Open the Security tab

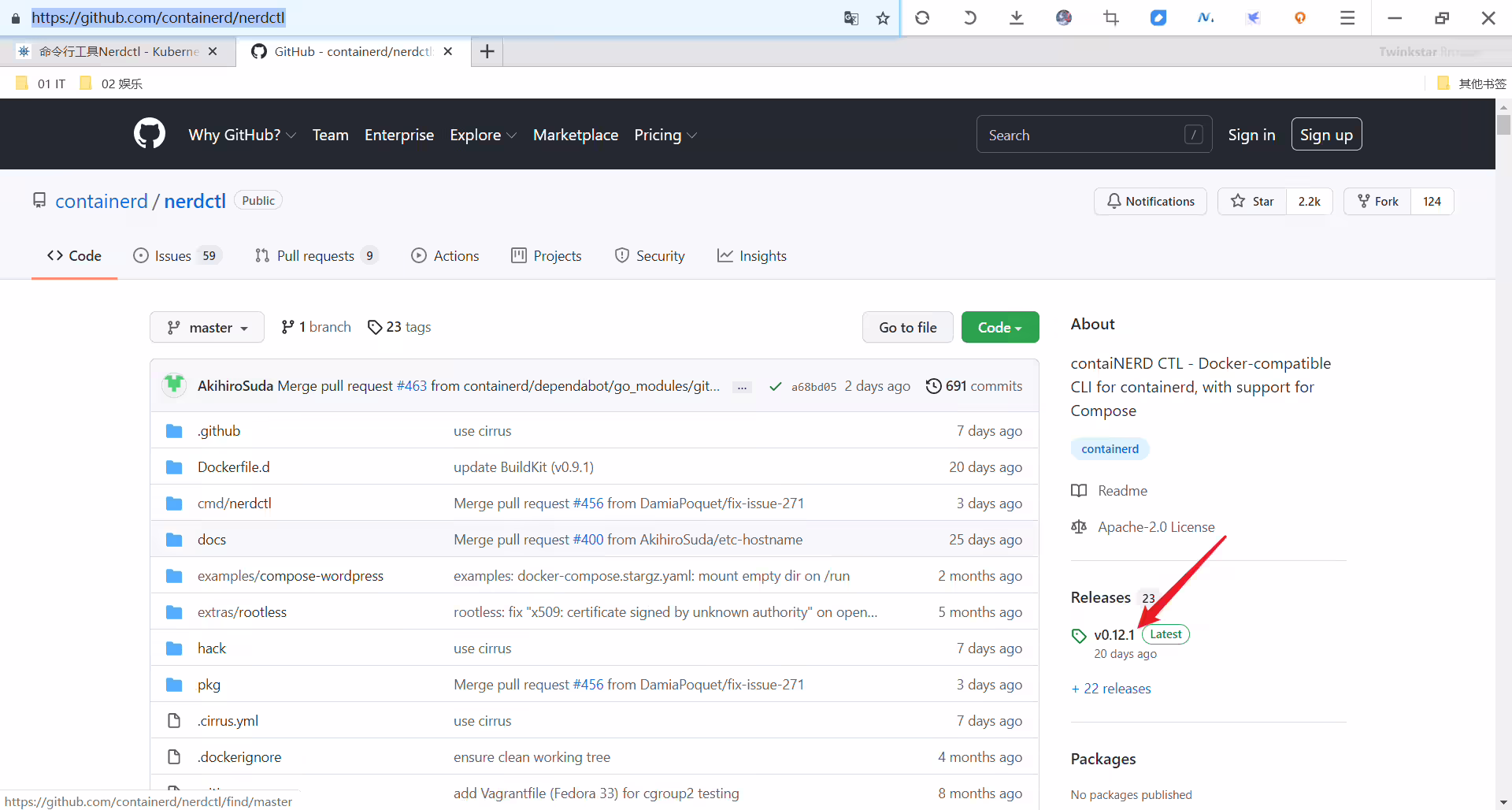pos(650,255)
